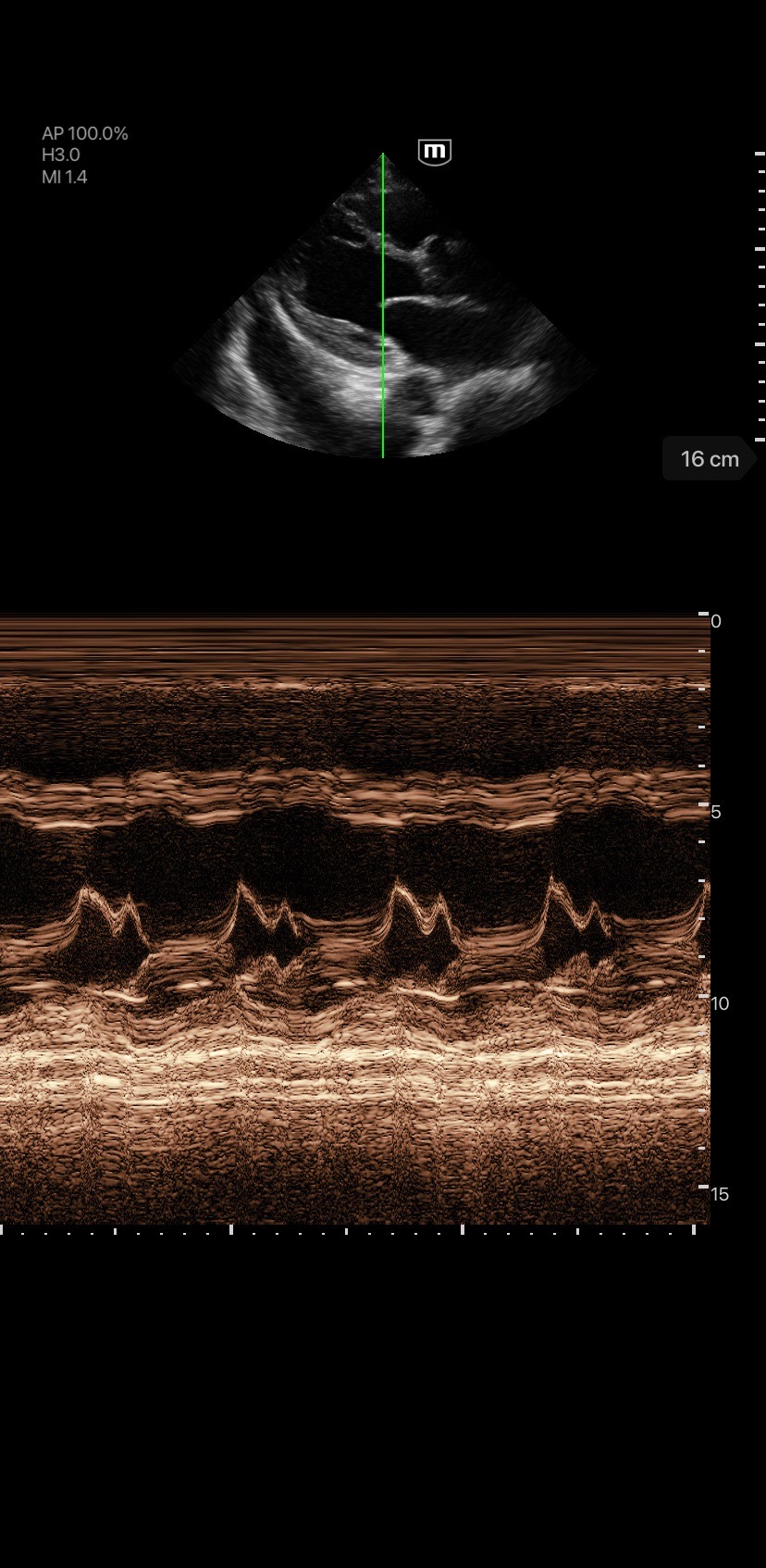Click the leftmost tick on the time axis

point(2,1229)
